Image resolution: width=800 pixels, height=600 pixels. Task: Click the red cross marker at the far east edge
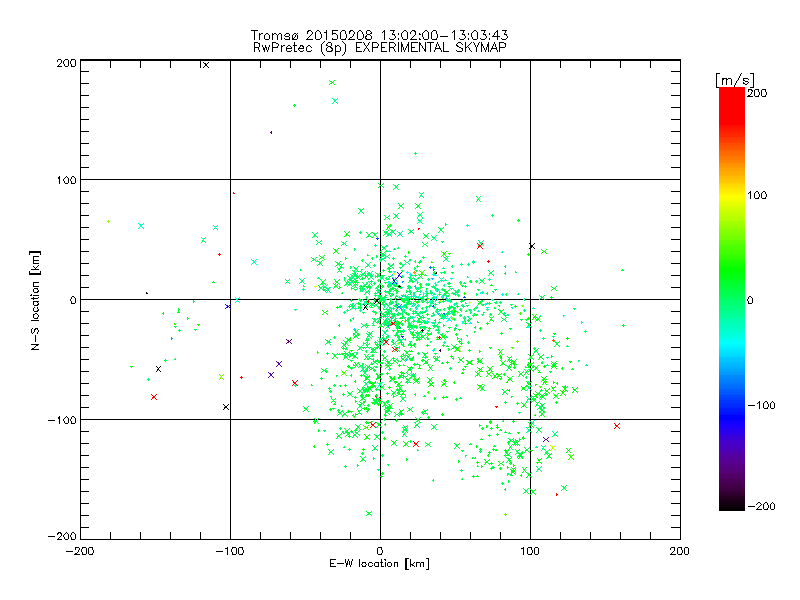[x=617, y=426]
